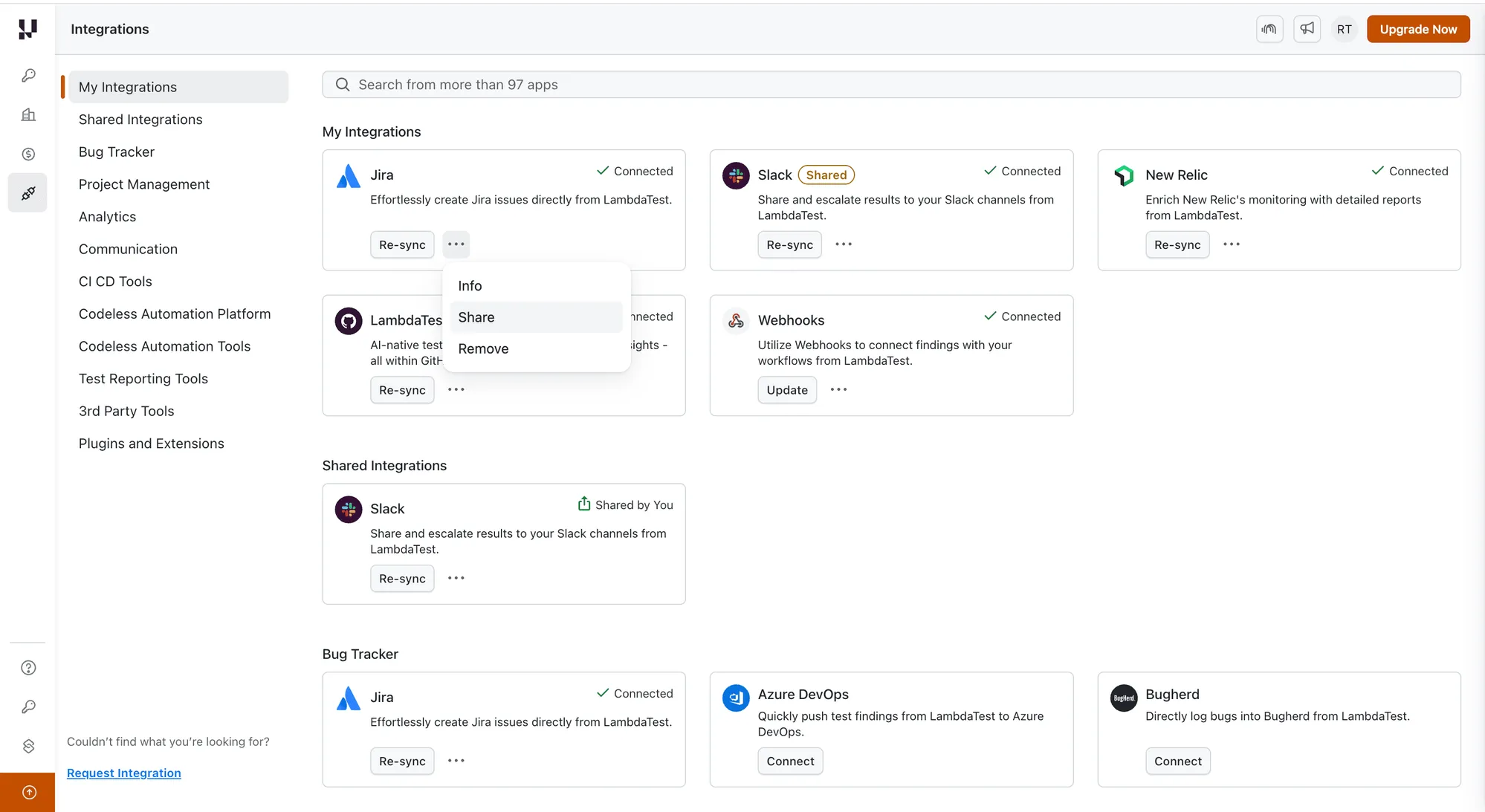Click the Jira logo in Bug Tracker
Image resolution: width=1485 pixels, height=812 pixels.
tap(348, 698)
